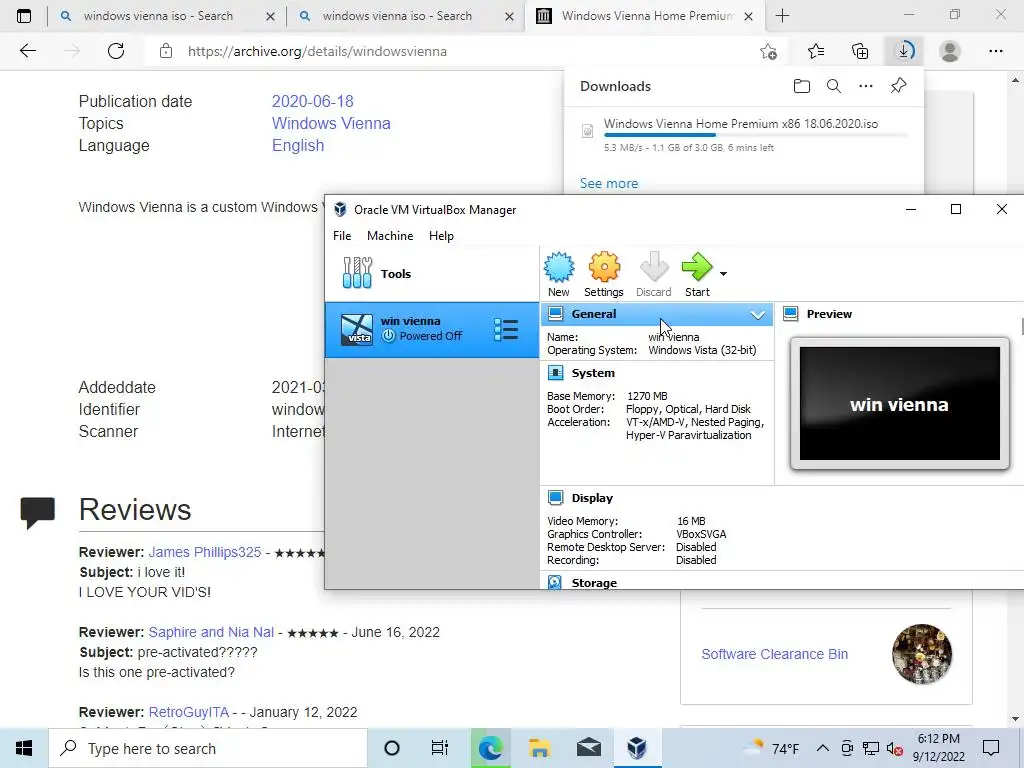Open the Favorites list icon
The height and width of the screenshot is (768, 1024).
pos(815,51)
